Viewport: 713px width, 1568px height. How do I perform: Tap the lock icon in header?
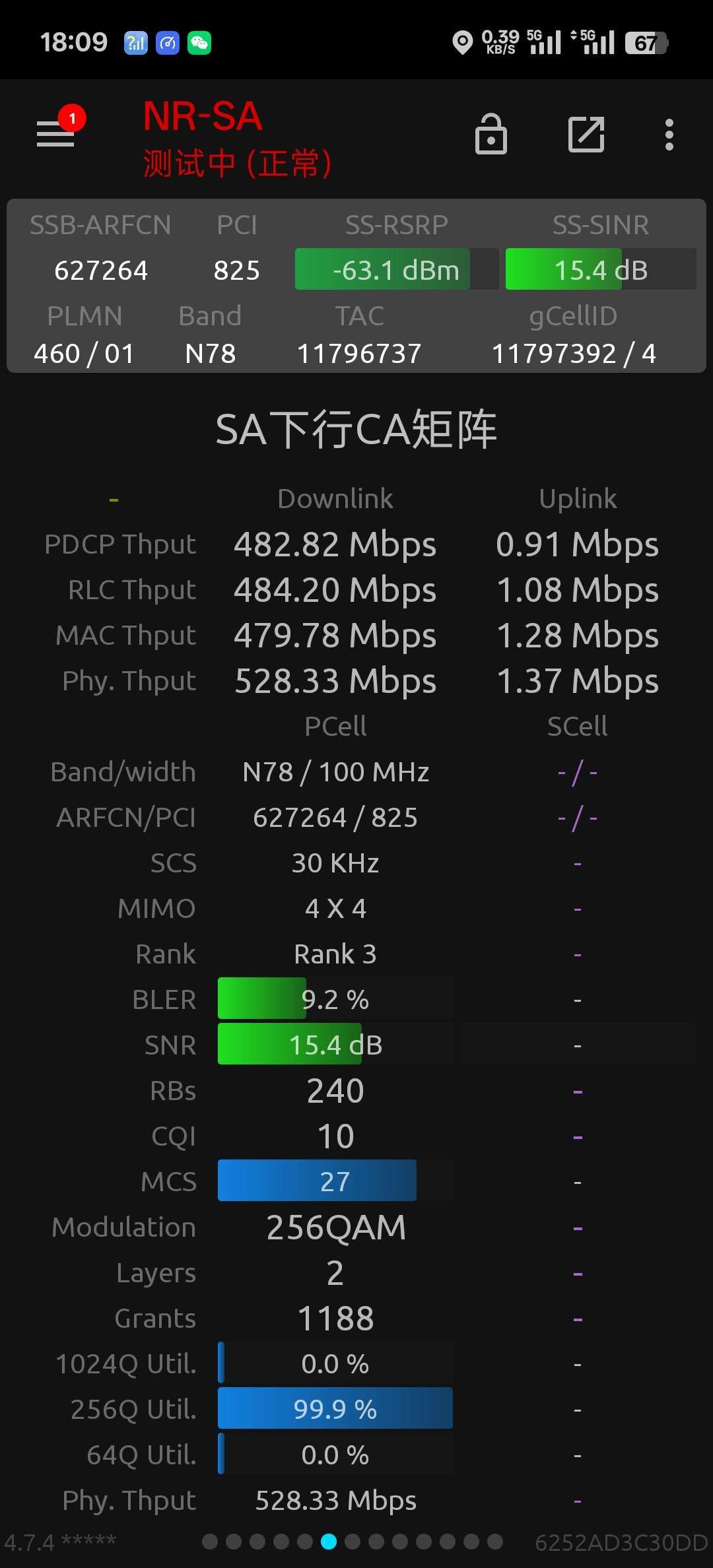point(491,134)
